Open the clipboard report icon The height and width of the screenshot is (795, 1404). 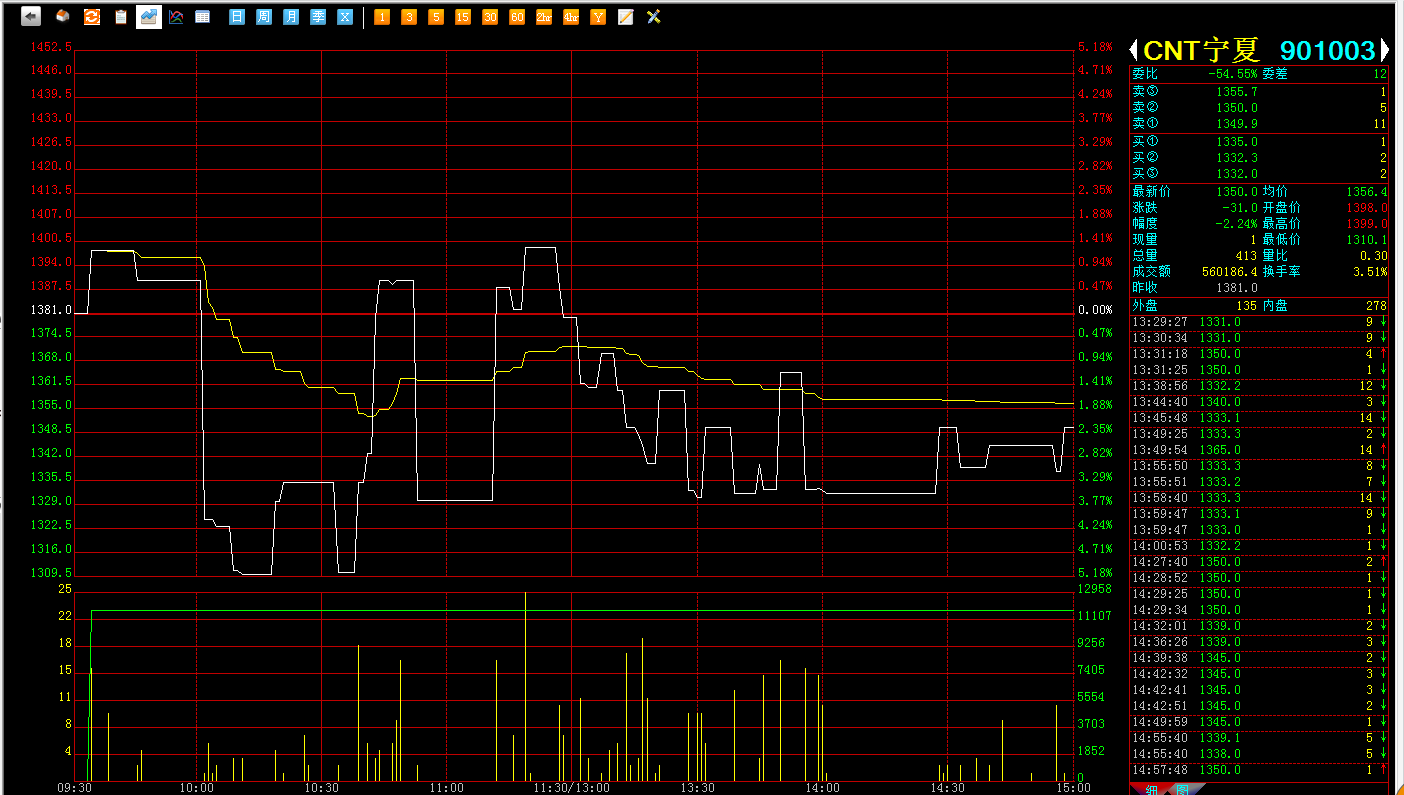point(121,17)
